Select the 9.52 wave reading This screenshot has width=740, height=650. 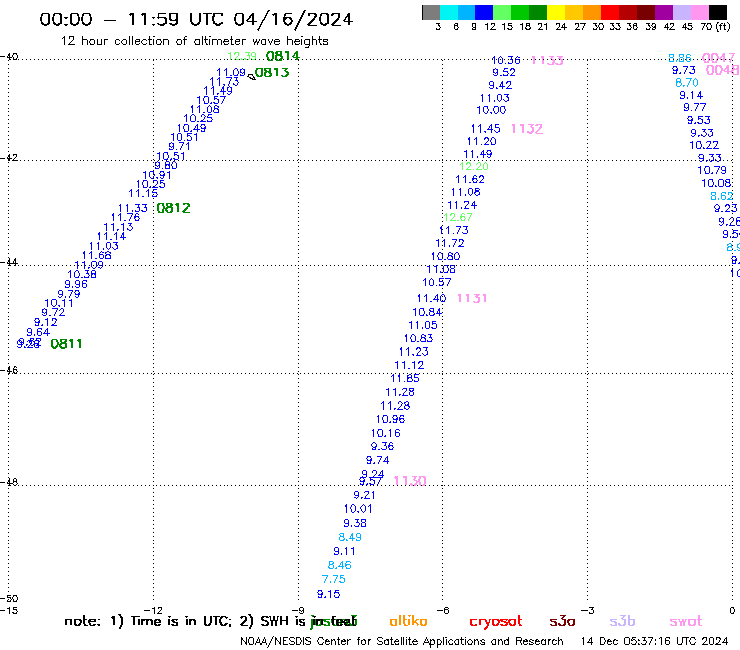click(504, 73)
